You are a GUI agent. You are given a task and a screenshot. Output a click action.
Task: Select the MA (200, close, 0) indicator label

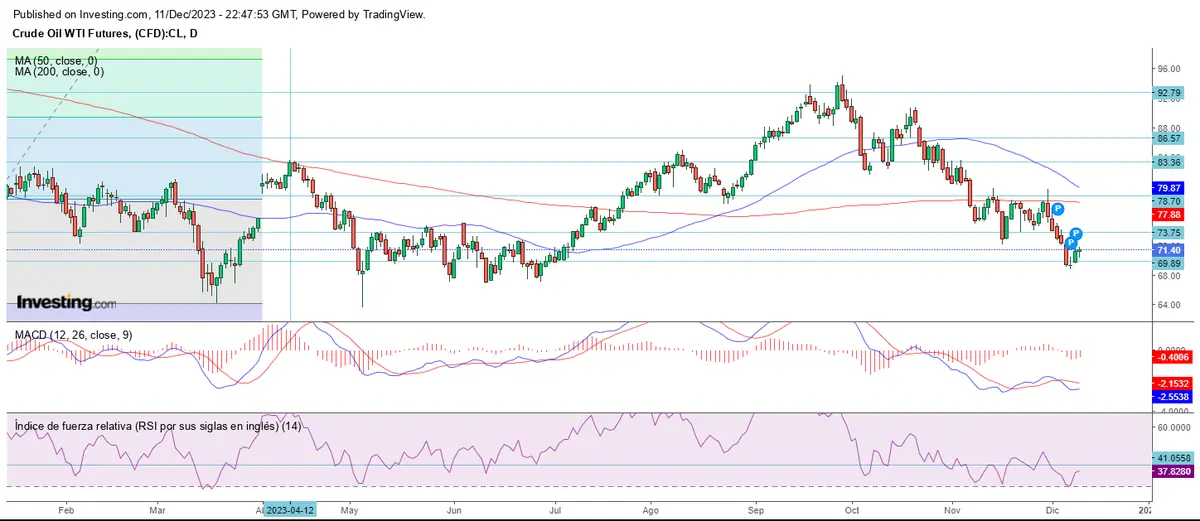[62, 72]
